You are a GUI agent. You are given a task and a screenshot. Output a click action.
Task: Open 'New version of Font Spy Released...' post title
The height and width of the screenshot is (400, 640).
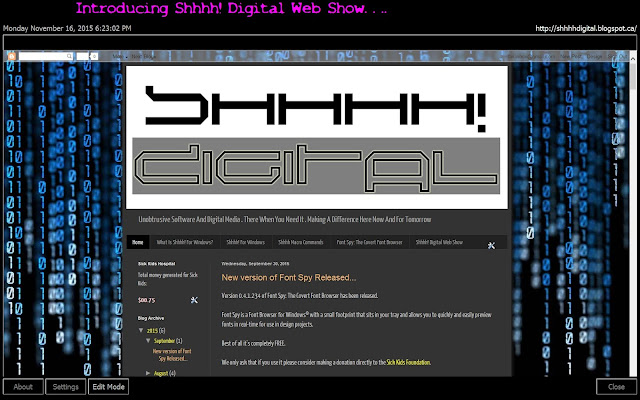pyautogui.click(x=289, y=278)
